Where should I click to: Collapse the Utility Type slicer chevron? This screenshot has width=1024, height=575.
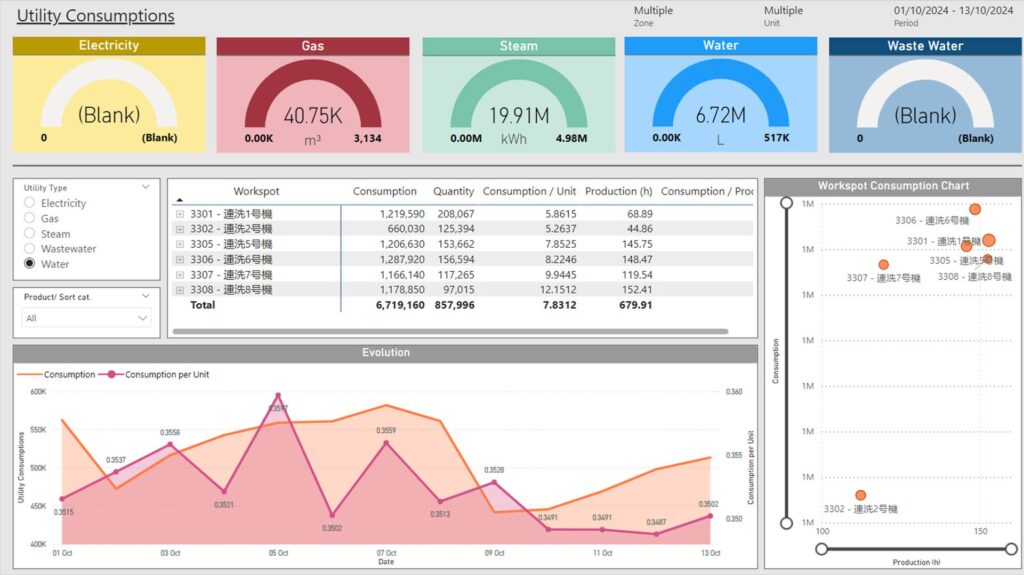pos(146,187)
